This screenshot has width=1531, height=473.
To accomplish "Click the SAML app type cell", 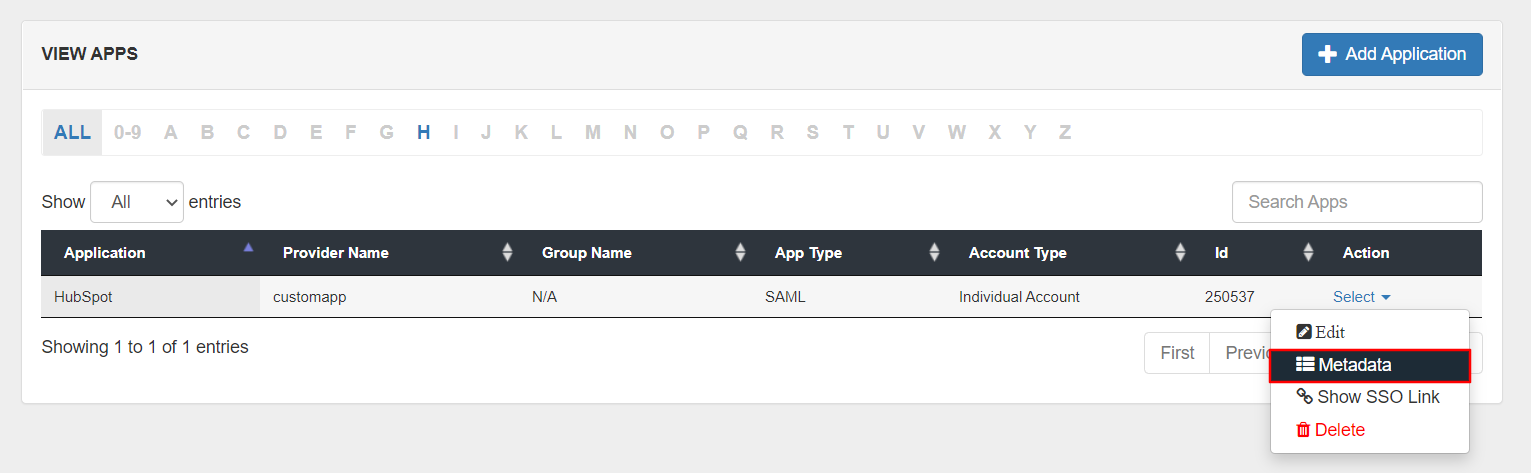I will (849, 297).
